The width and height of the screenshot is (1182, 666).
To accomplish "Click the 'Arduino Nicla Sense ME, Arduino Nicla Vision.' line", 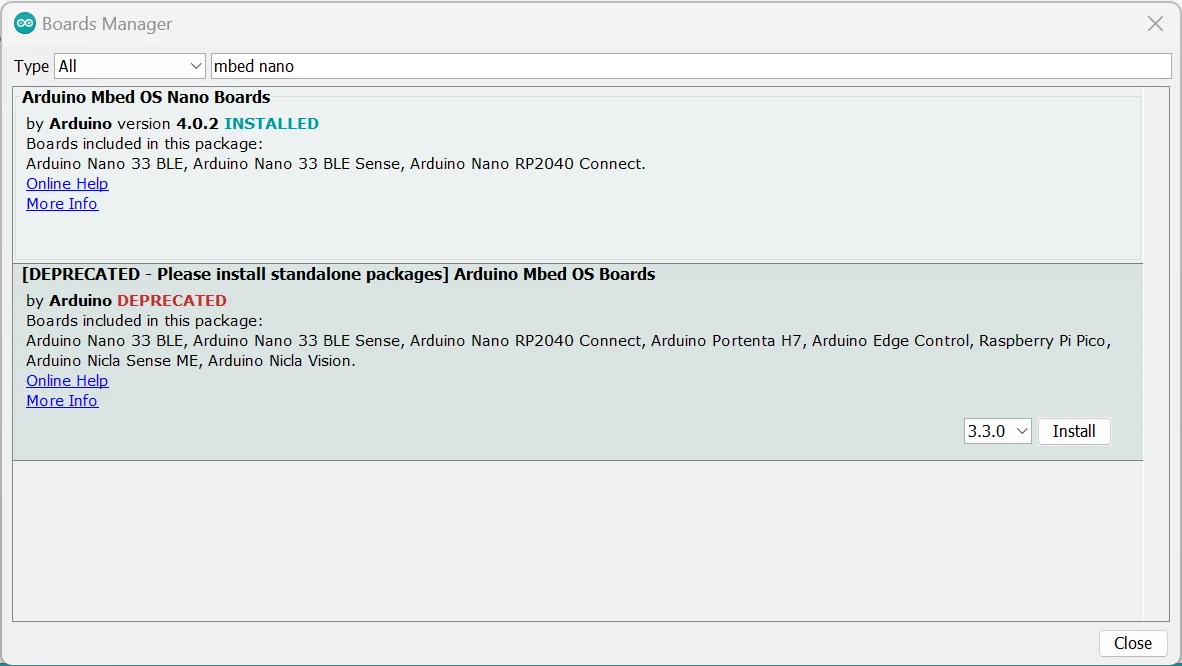I will coord(191,361).
